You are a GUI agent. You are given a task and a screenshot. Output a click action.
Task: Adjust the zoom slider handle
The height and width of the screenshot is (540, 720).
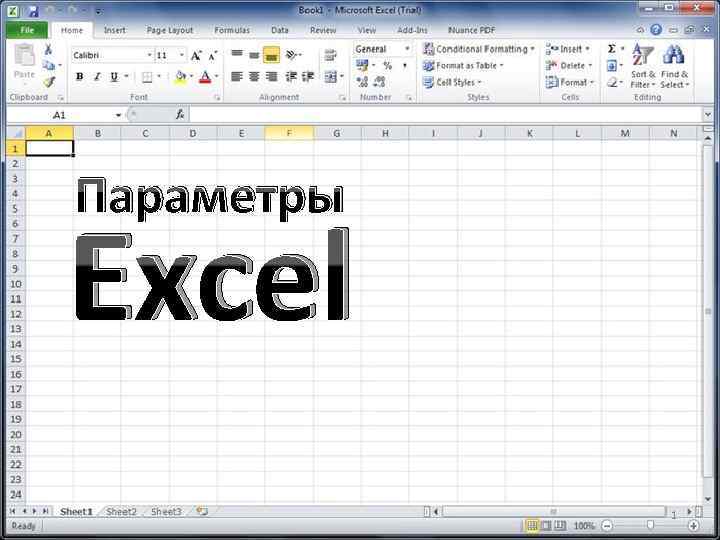pyautogui.click(x=650, y=526)
